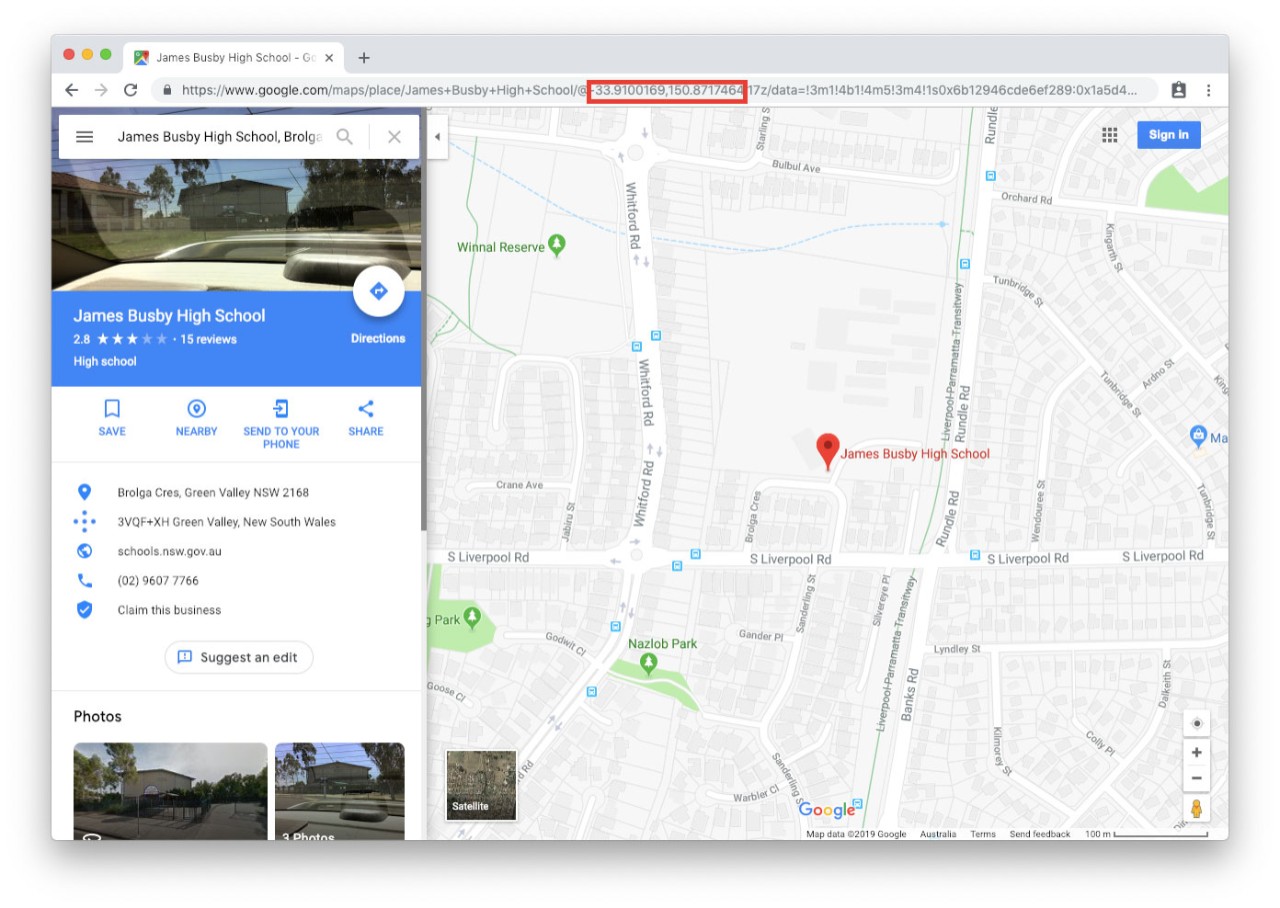Click the site lock icon in address bar
Screen dimensions: 1280x908
tap(167, 90)
